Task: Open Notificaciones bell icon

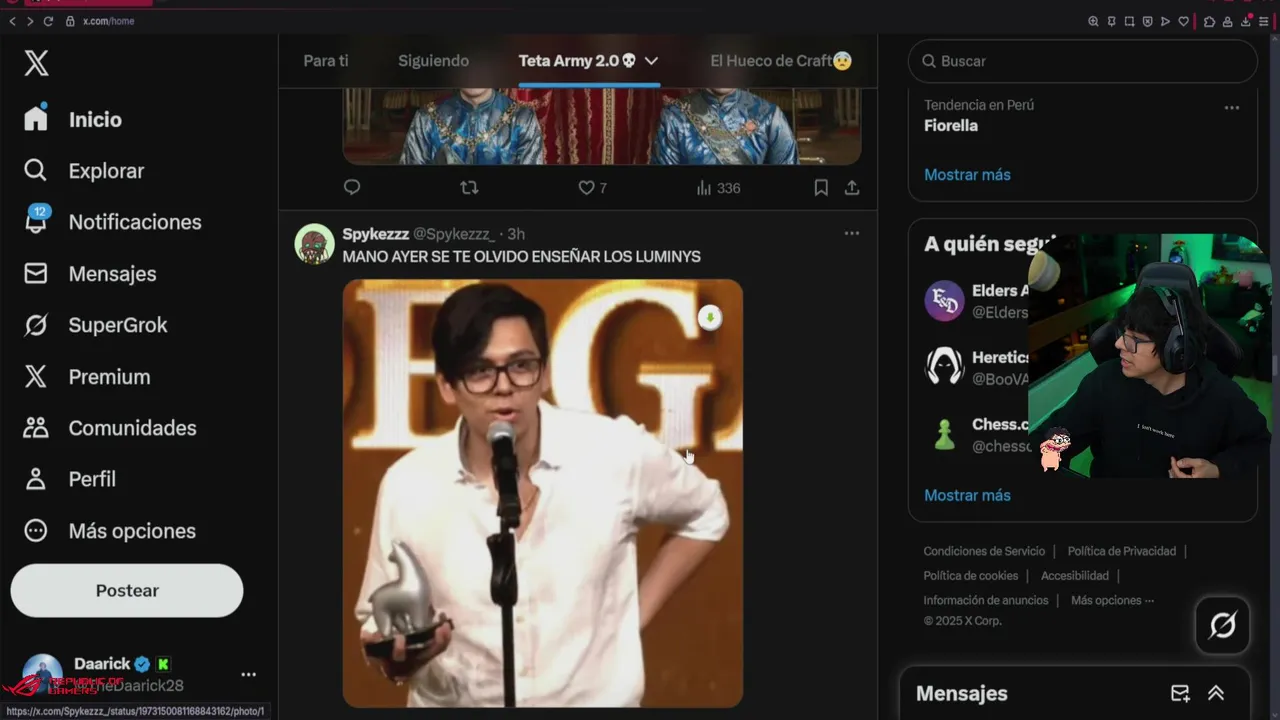Action: (36, 221)
